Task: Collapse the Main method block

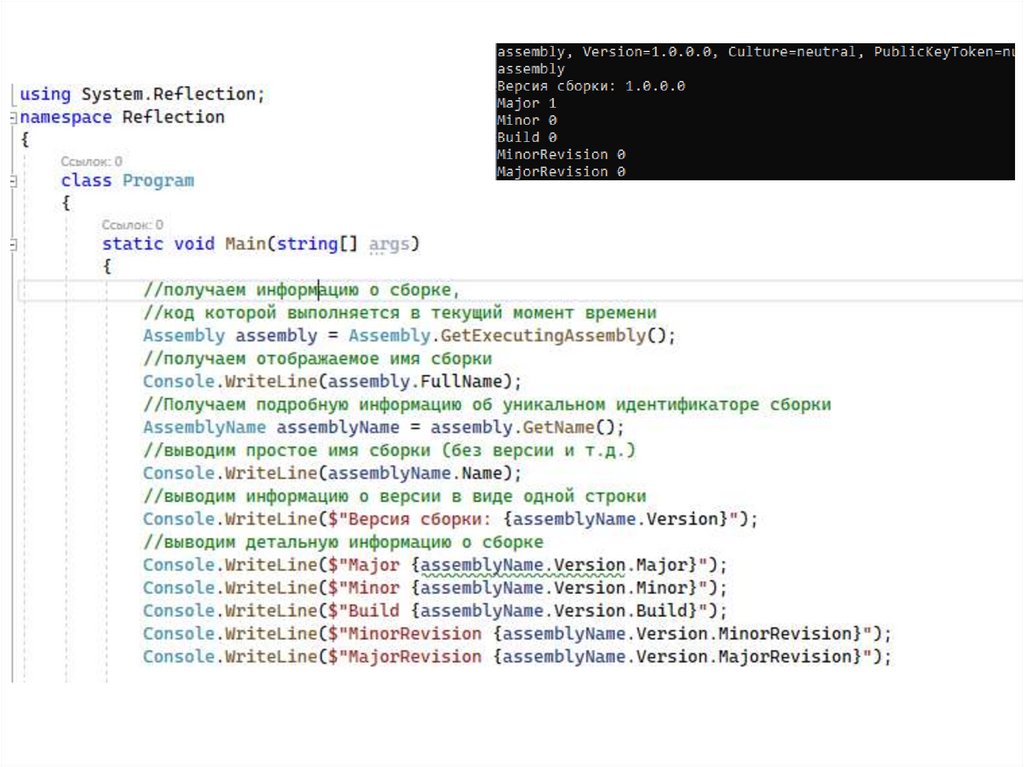Action: point(13,244)
